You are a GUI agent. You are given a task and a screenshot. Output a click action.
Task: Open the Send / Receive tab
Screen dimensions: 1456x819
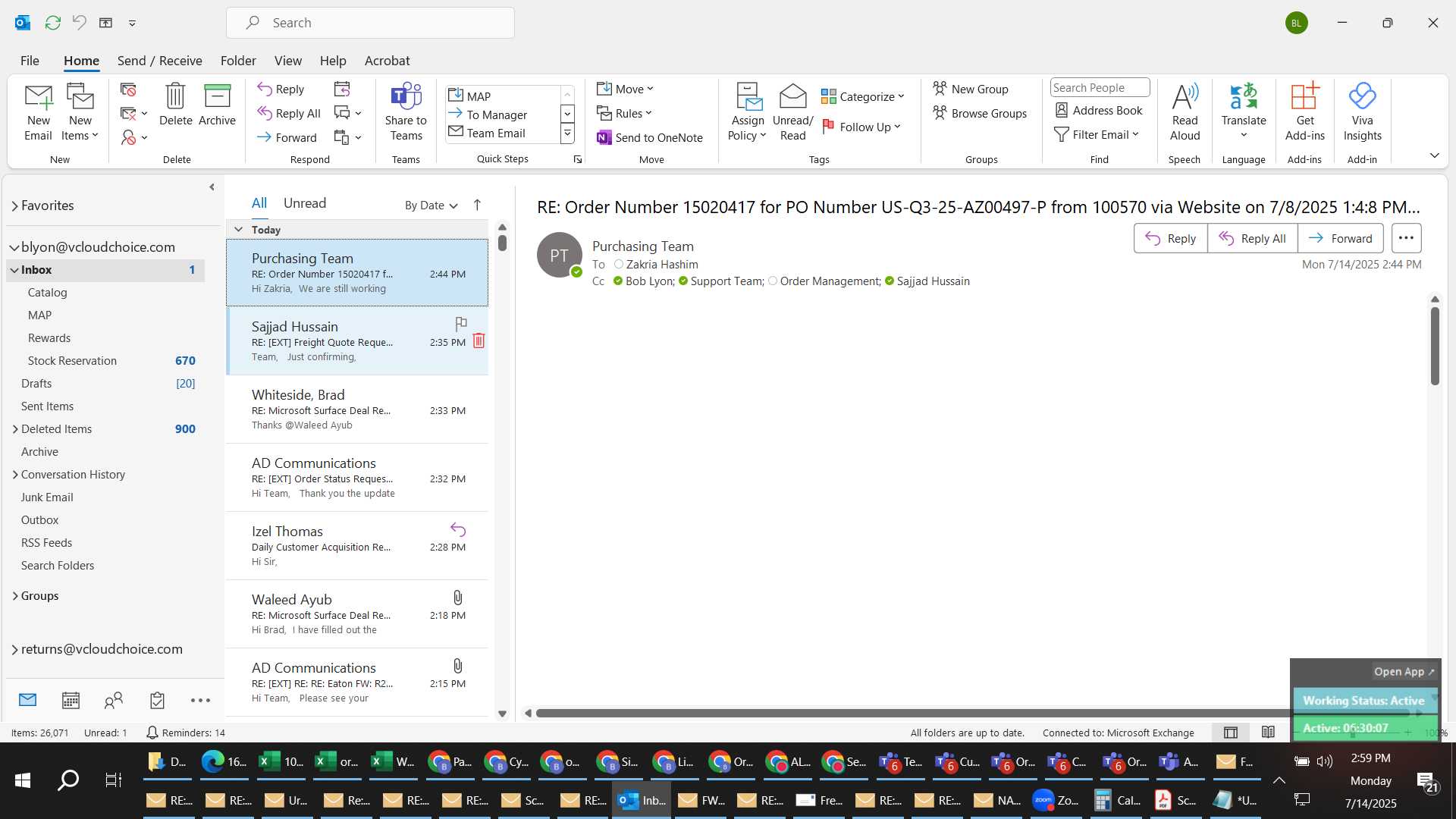click(x=159, y=61)
